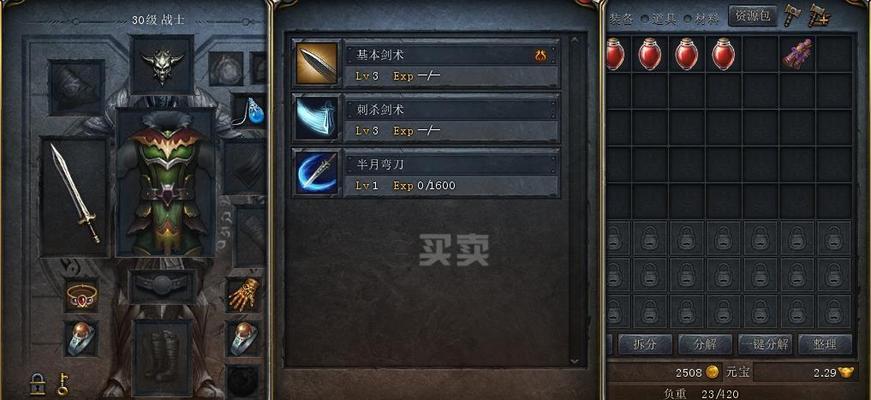This screenshot has width=871, height=400.
Task: Click the 一键分解 button
Action: click(765, 344)
